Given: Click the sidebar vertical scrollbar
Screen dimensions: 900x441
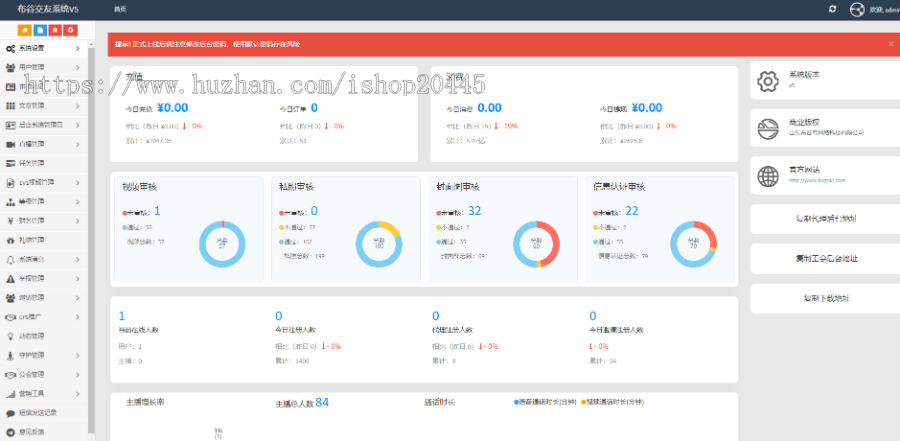Looking at the screenshot, I should 91,241.
